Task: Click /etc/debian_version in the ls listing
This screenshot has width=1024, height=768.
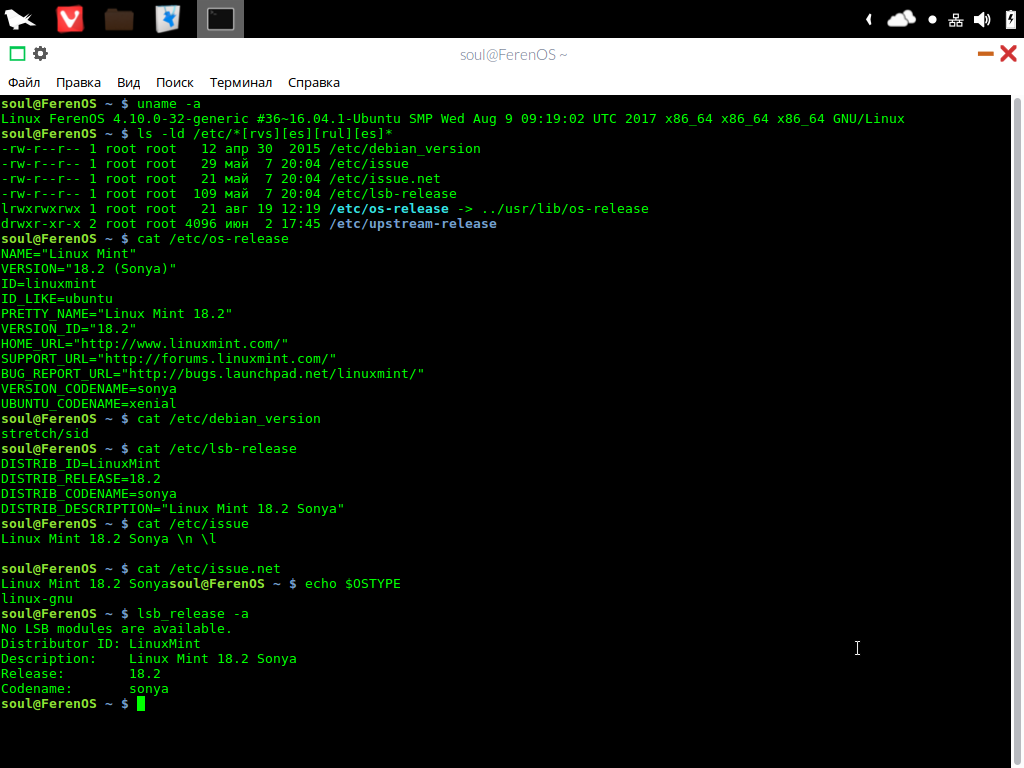Action: pos(405,149)
